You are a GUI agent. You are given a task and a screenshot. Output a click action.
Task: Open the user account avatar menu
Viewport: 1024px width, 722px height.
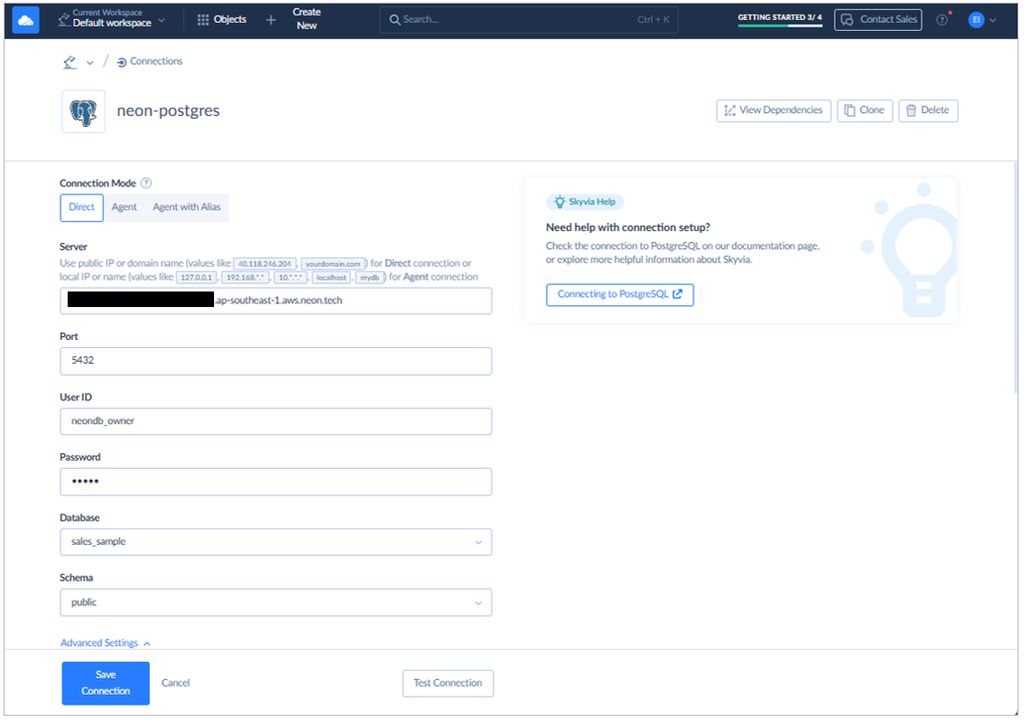click(x=976, y=20)
